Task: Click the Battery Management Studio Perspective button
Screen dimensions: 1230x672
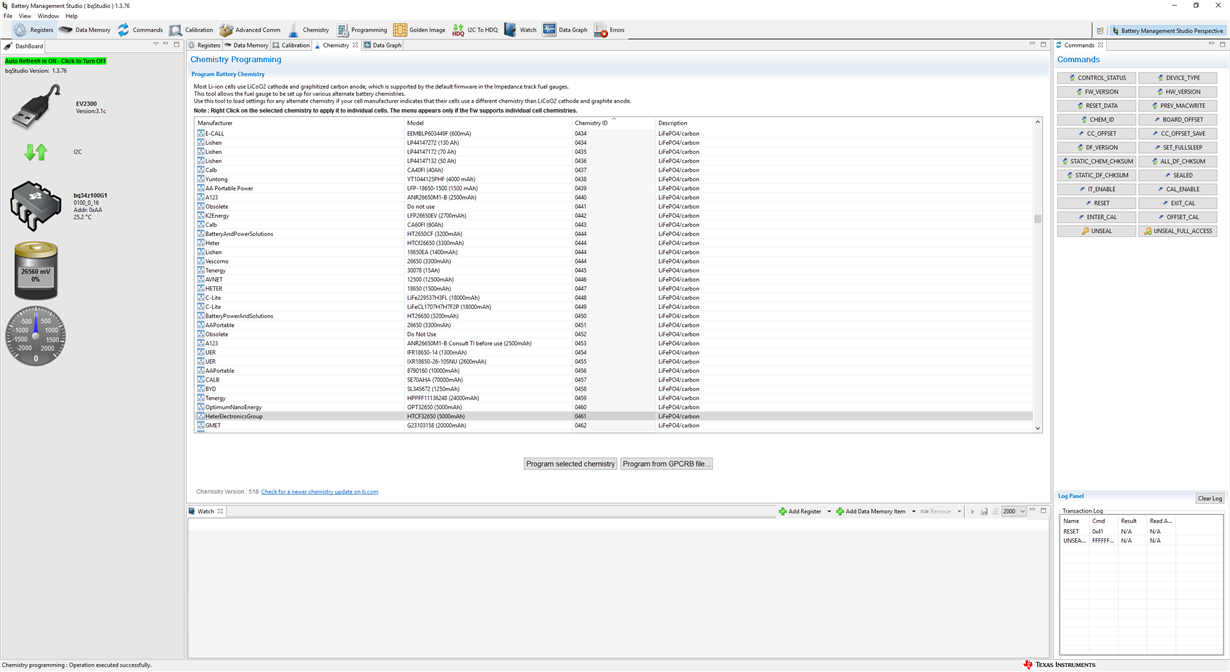Action: (1168, 31)
